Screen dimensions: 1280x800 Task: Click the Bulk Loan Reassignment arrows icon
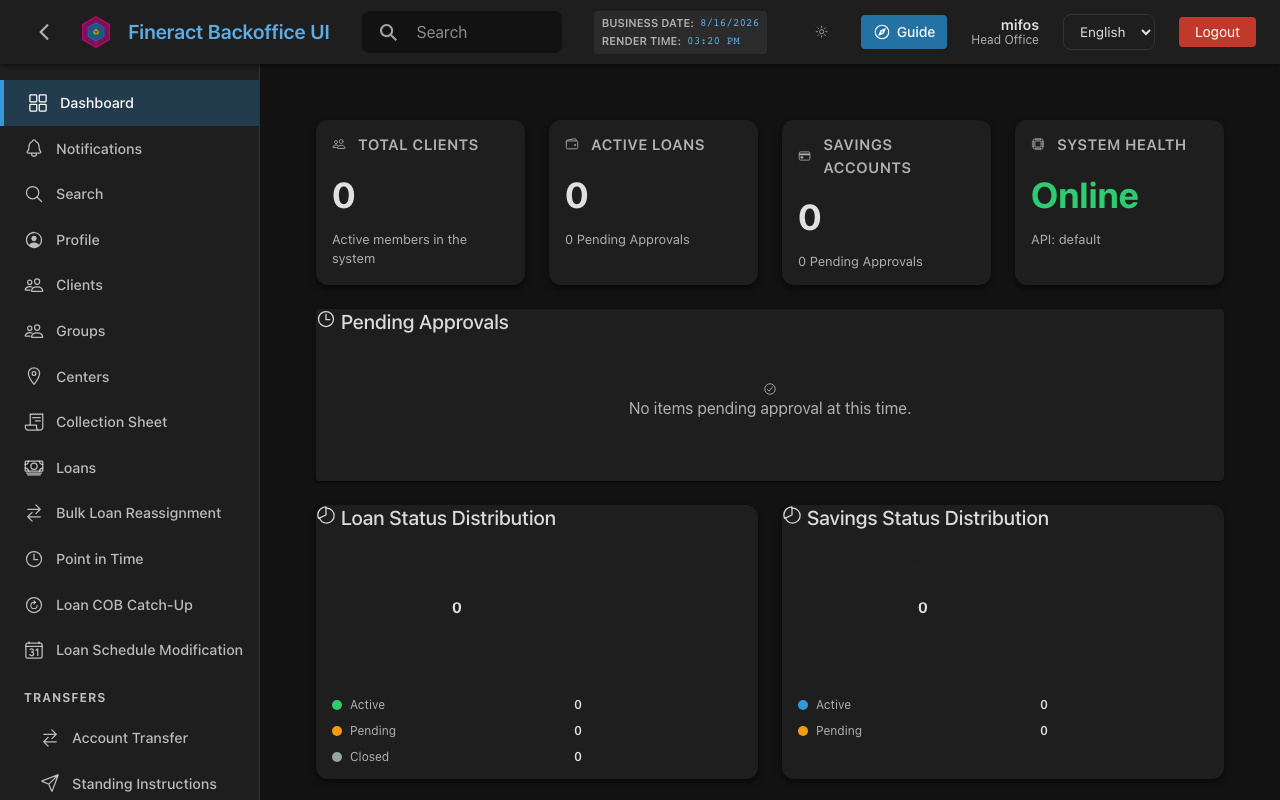[x=34, y=513]
